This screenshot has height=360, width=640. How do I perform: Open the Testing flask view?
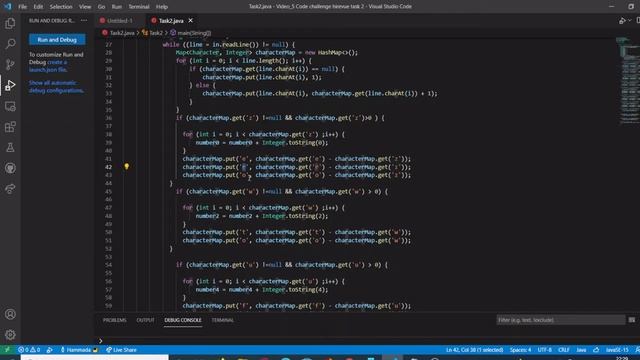point(10,147)
